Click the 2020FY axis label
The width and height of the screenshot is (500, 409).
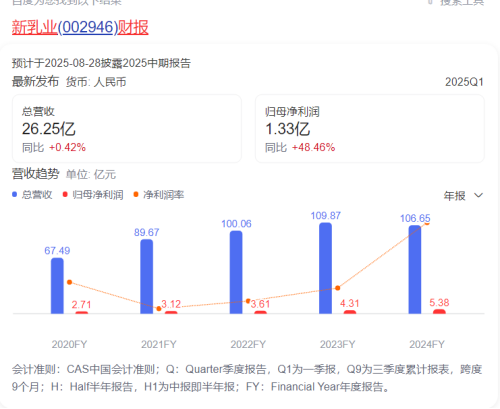pyautogui.click(x=69, y=344)
